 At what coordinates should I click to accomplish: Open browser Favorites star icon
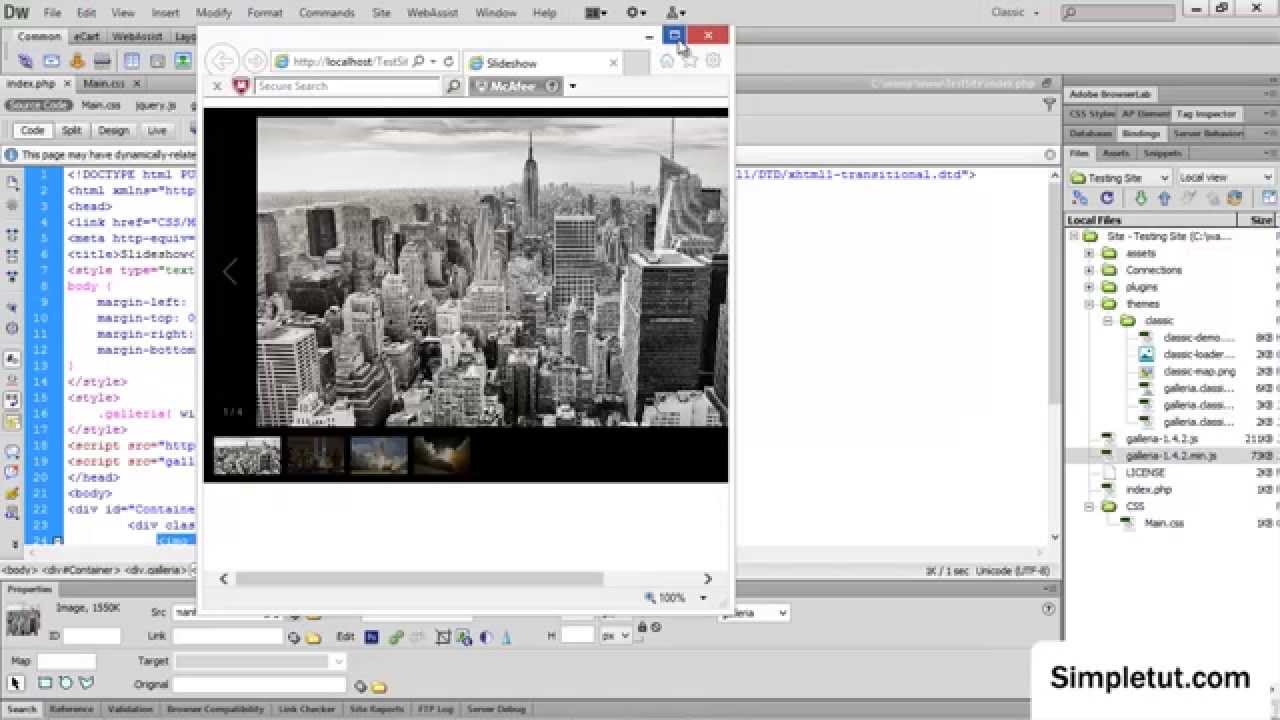(x=690, y=61)
